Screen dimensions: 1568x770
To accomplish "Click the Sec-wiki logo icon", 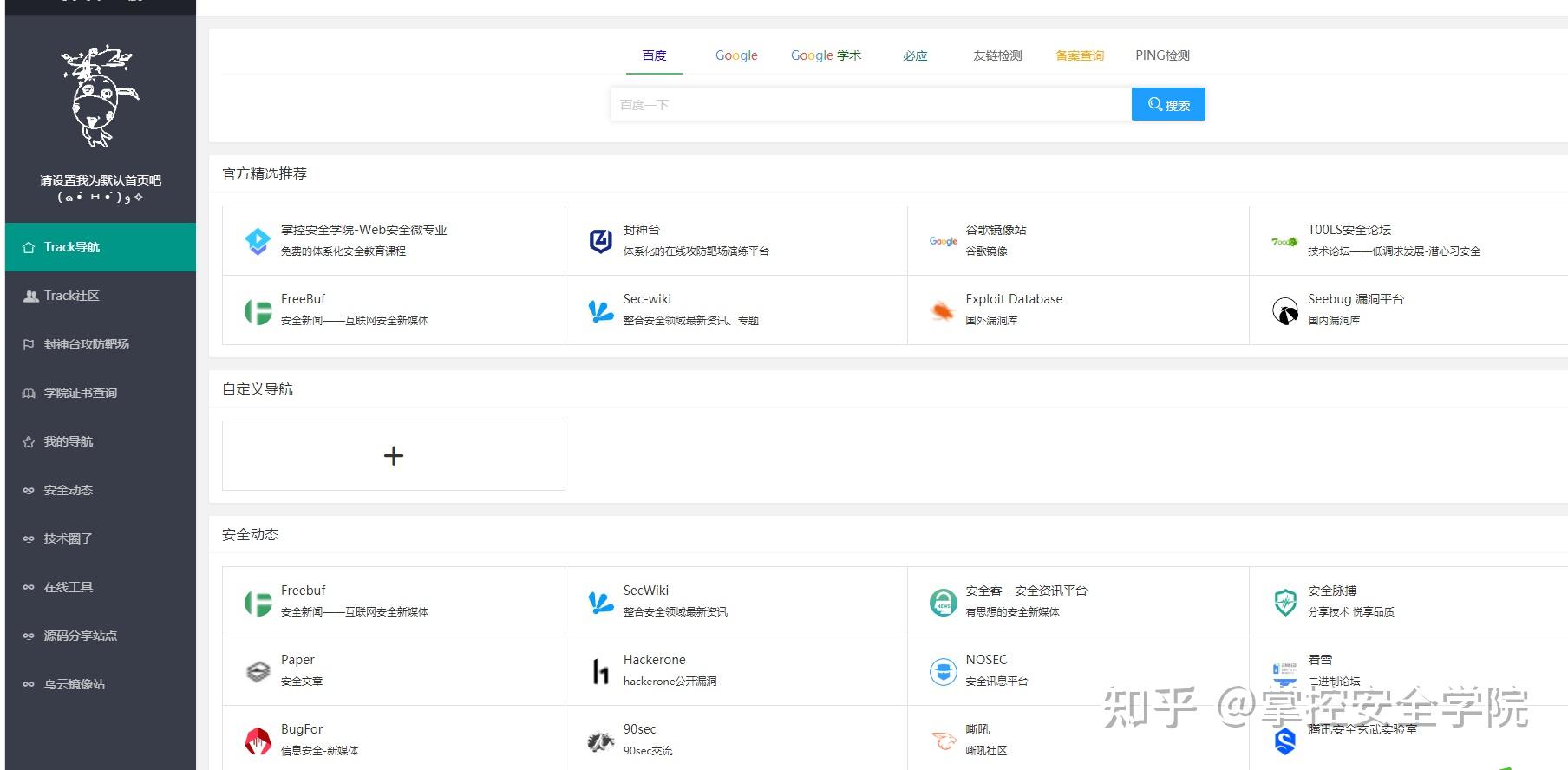I will [x=600, y=310].
